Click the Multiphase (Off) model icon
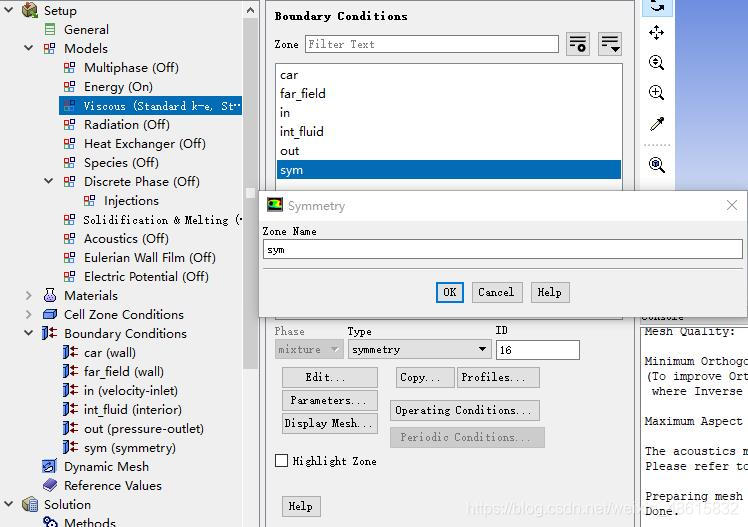 pyautogui.click(x=70, y=67)
